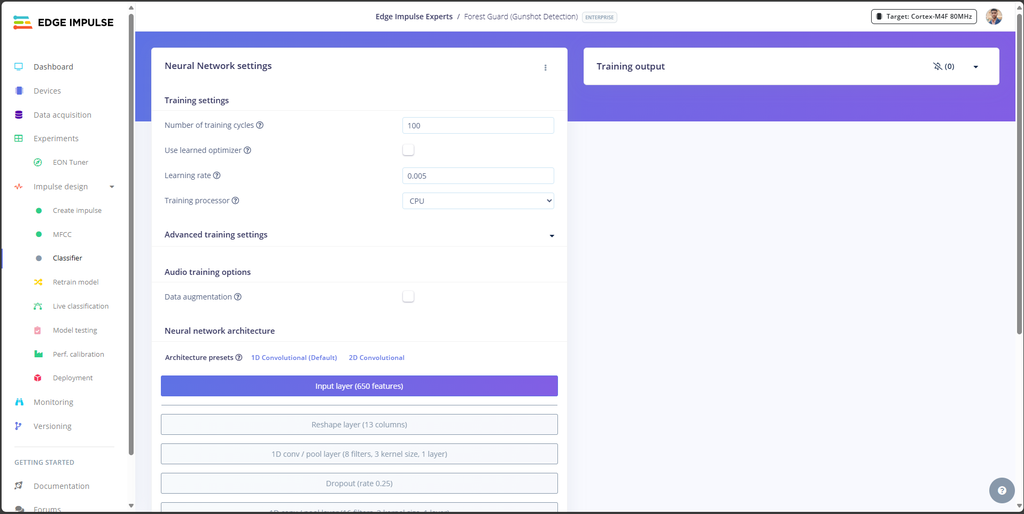Click the Monitoring binoculars icon
Image resolution: width=1024 pixels, height=514 pixels.
(19, 402)
